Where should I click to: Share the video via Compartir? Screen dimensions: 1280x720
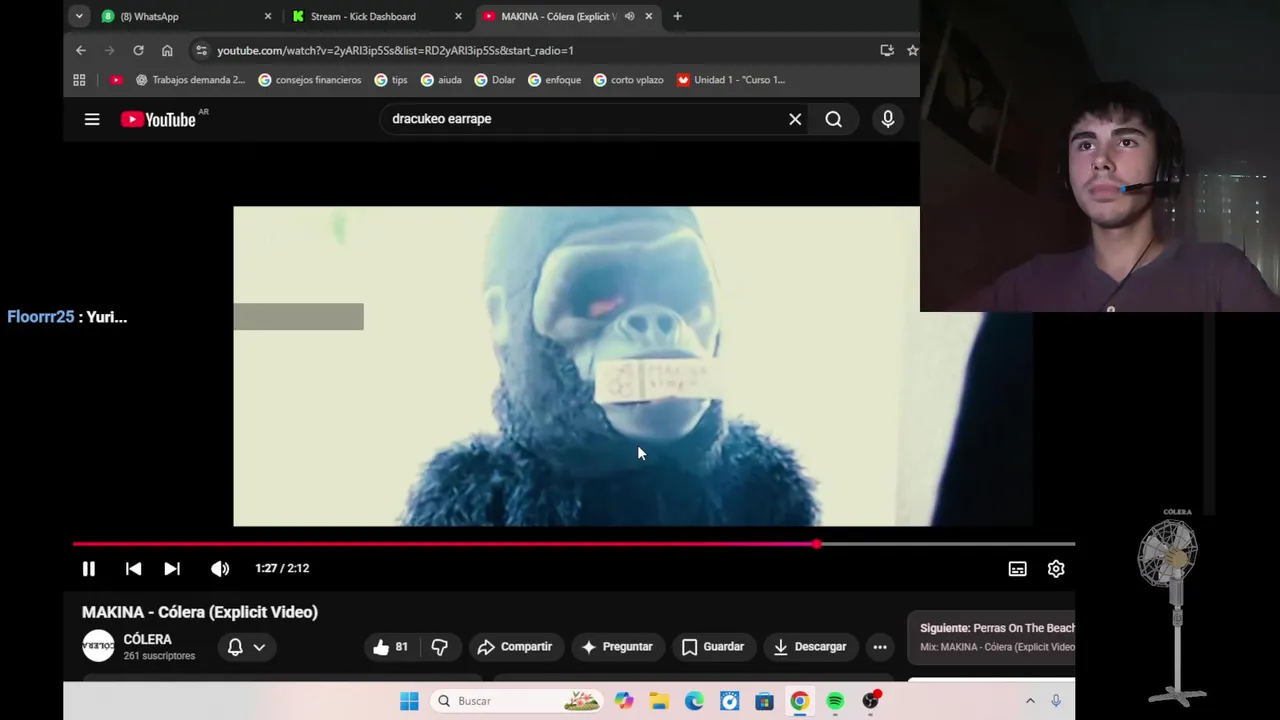click(x=515, y=647)
